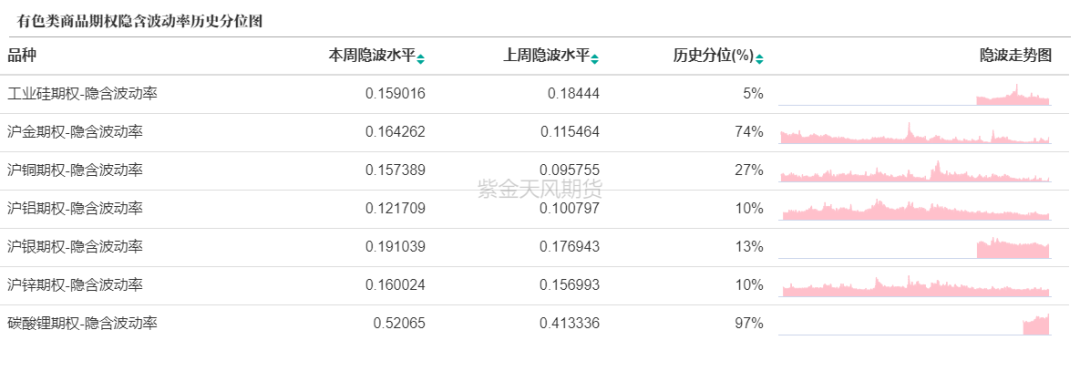
Task: Click the value 0.52065 for 碳酸锂期权
Action: (399, 323)
